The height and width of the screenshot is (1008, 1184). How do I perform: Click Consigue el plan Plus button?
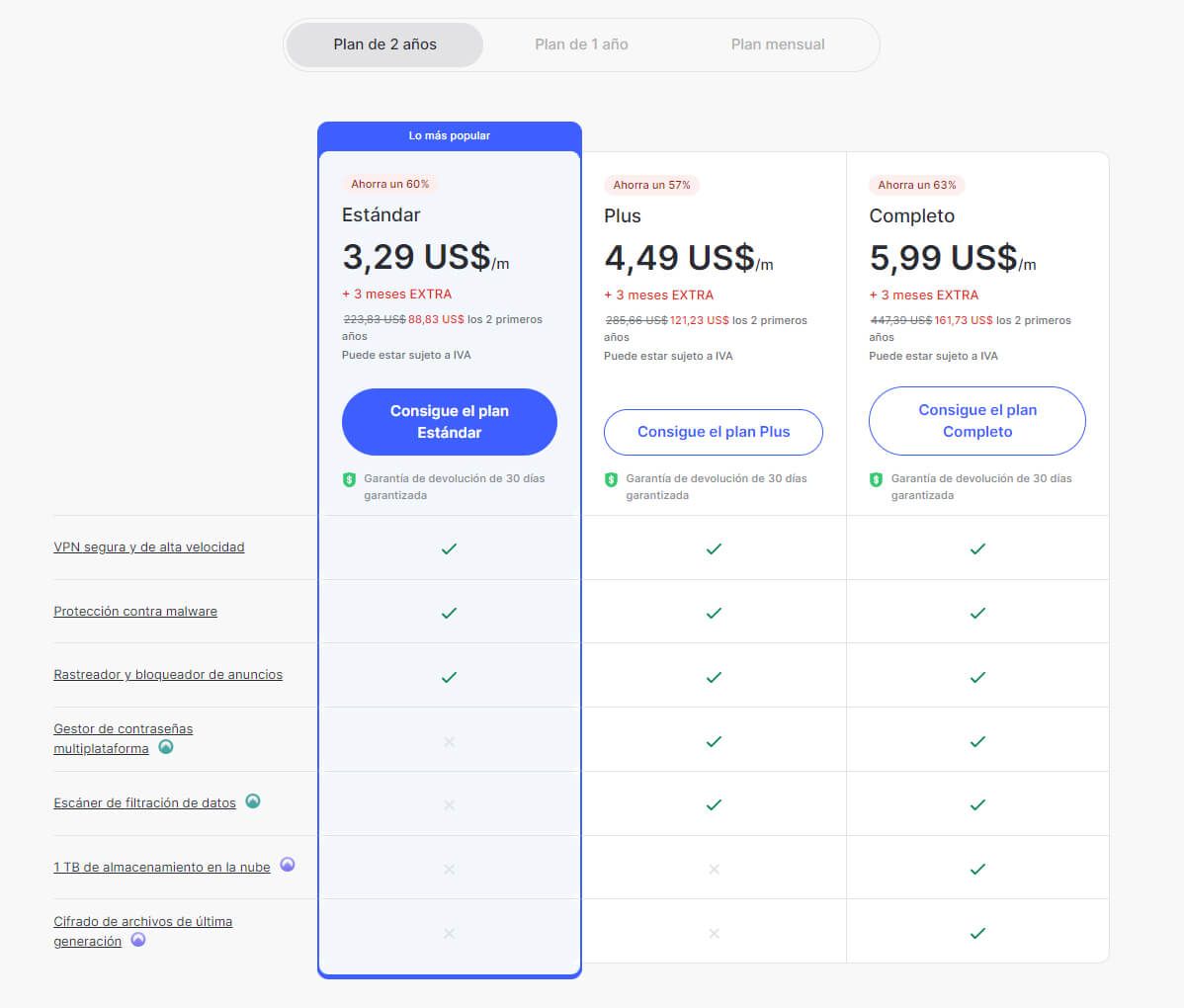(x=714, y=432)
